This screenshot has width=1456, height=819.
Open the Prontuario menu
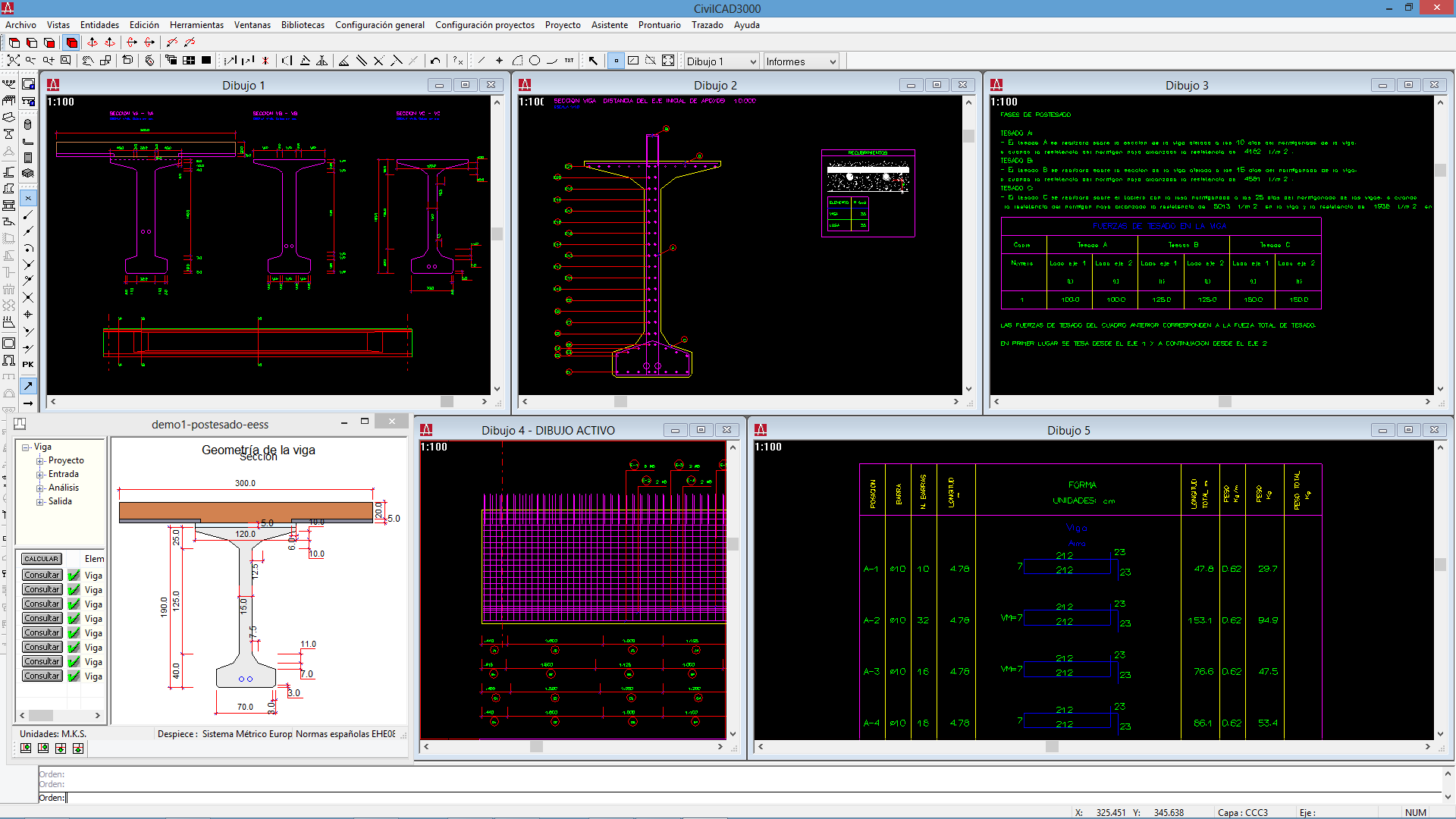(x=659, y=25)
